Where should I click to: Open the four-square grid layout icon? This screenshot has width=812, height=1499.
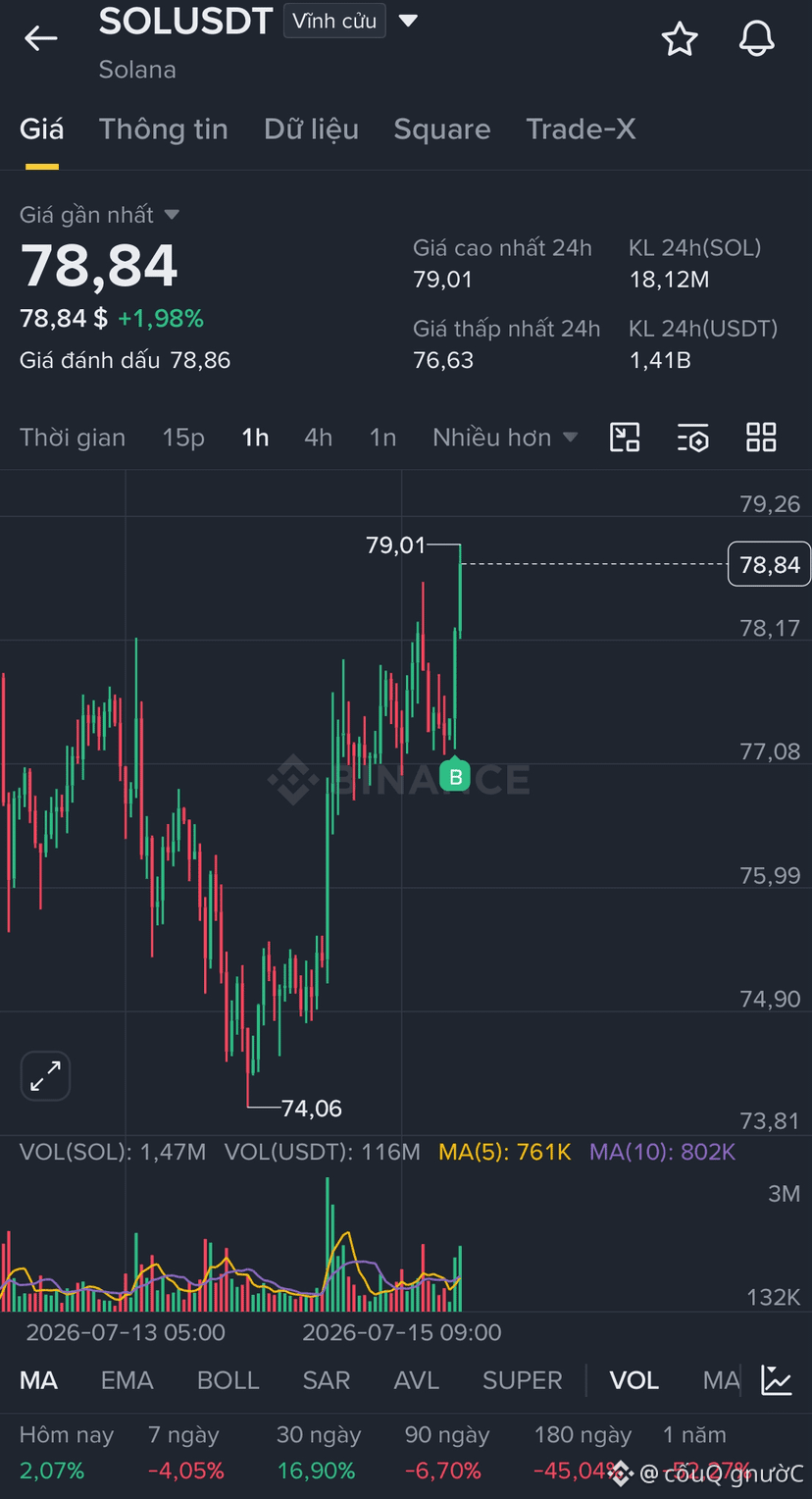[x=761, y=438]
